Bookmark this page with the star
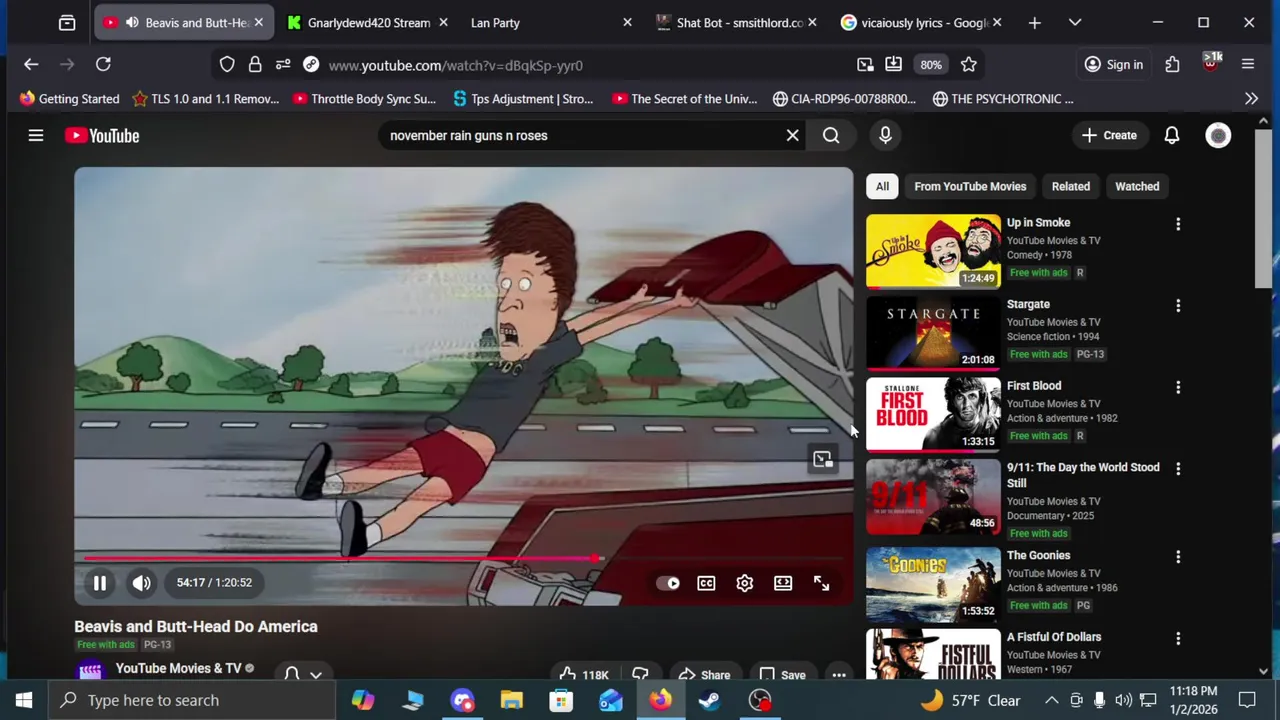Screen dimensions: 1280x720 coord(968,65)
